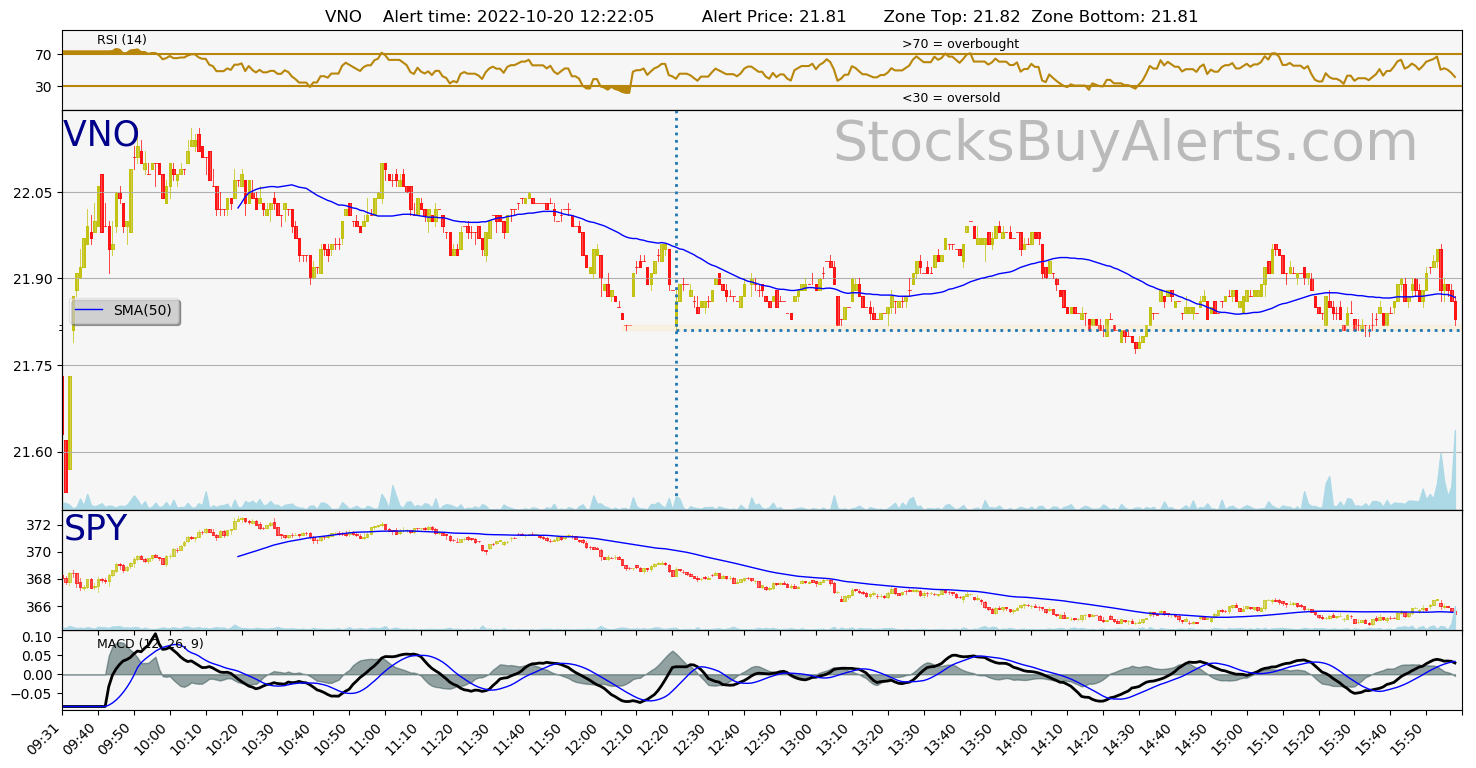
Task: Click the 372 SPY axis label
Action: pyautogui.click(x=41, y=525)
